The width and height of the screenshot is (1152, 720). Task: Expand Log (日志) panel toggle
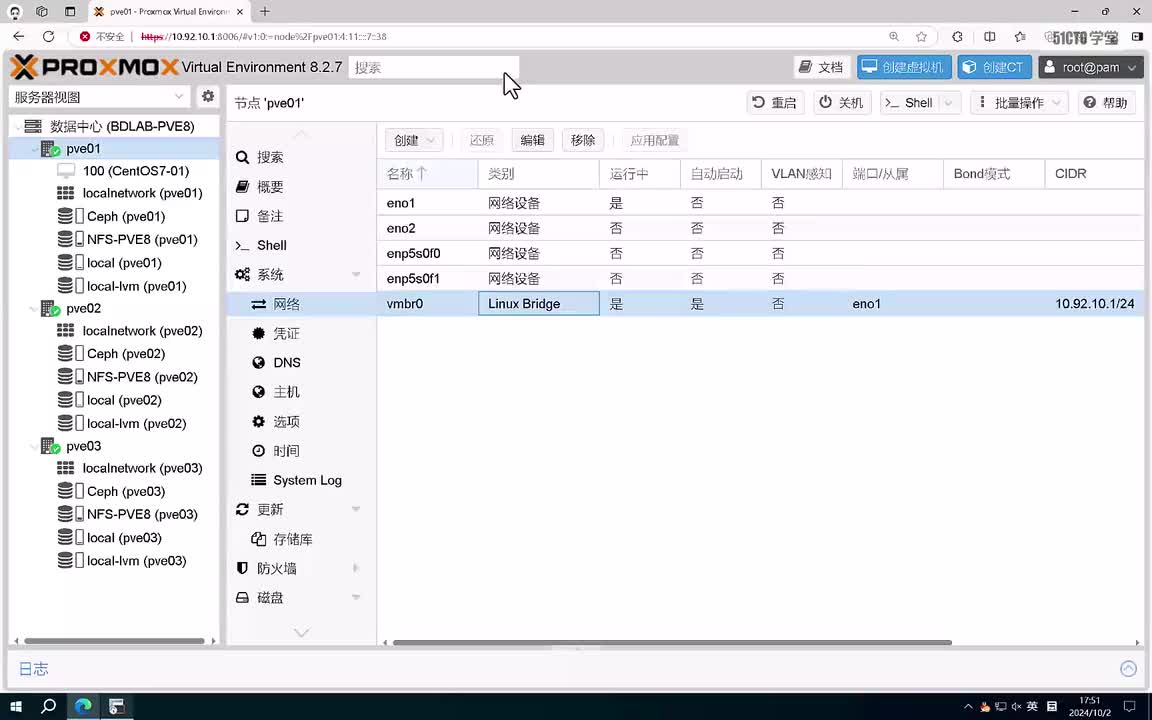coord(1128,669)
